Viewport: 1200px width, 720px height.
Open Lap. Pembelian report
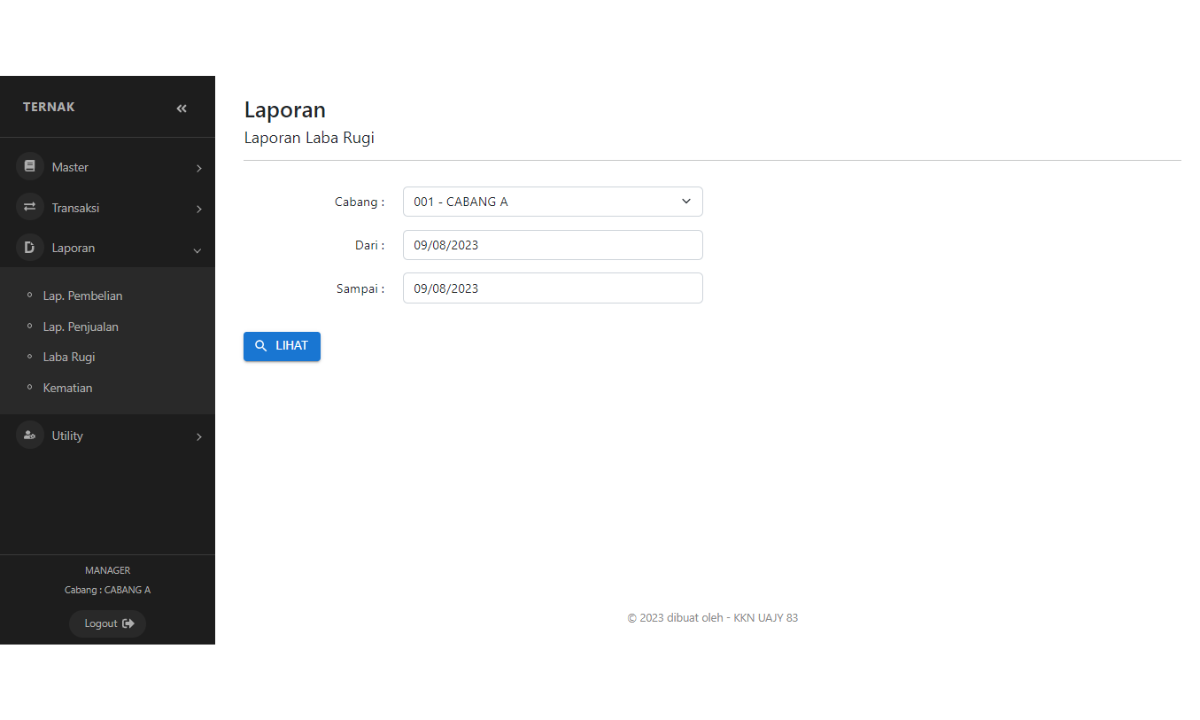(82, 296)
